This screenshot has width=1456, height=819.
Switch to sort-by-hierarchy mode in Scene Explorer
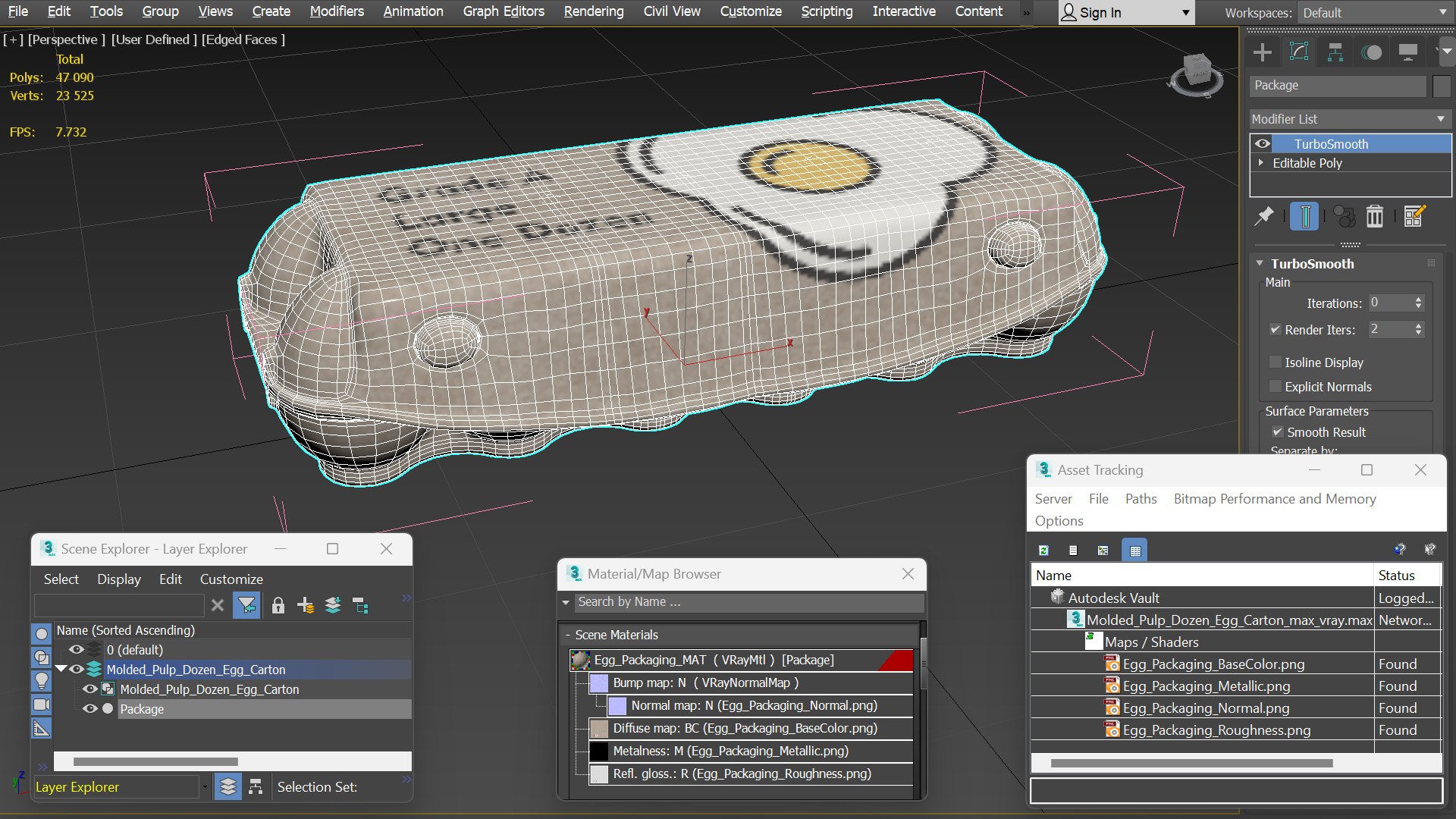pyautogui.click(x=256, y=787)
